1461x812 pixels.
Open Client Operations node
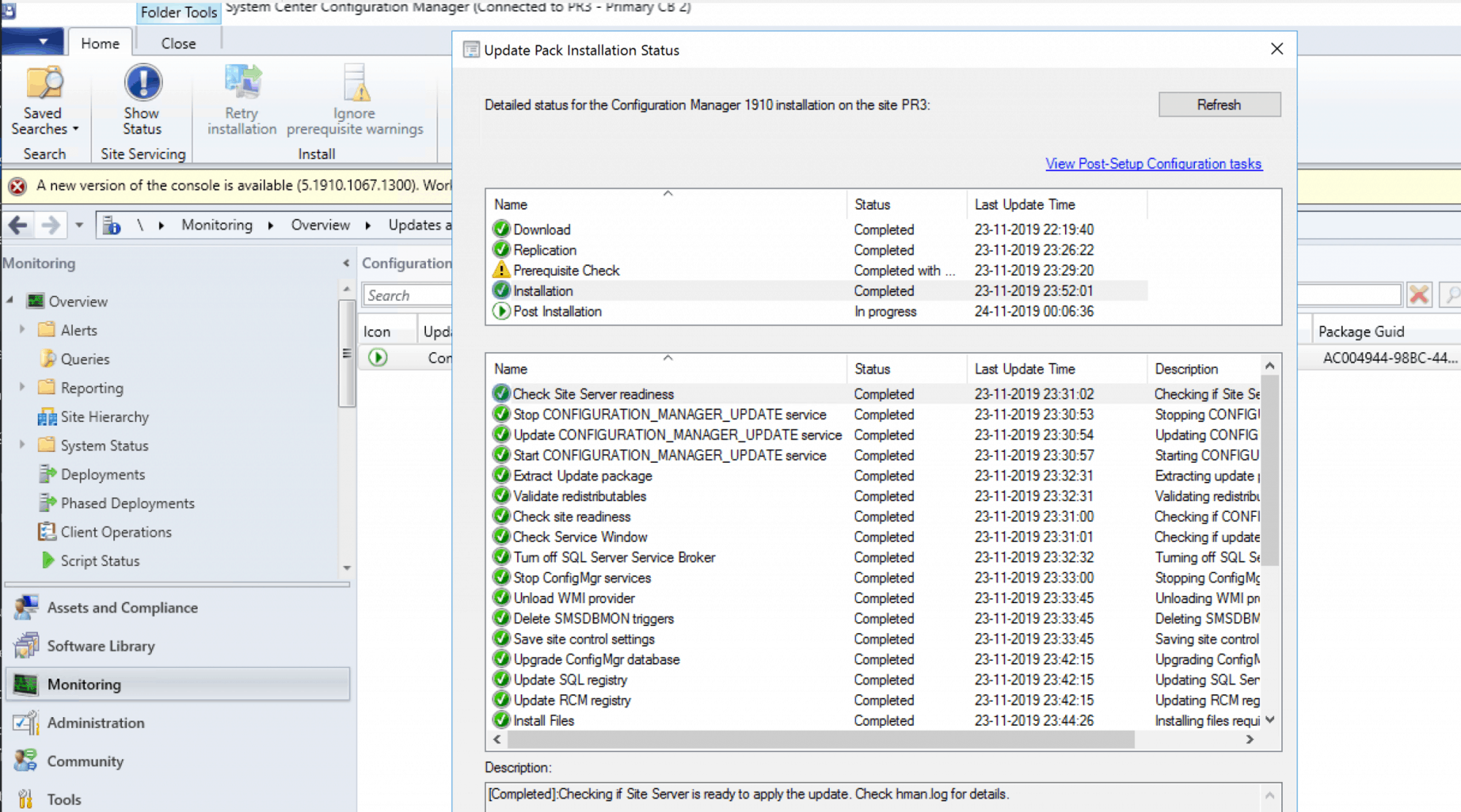tap(115, 532)
